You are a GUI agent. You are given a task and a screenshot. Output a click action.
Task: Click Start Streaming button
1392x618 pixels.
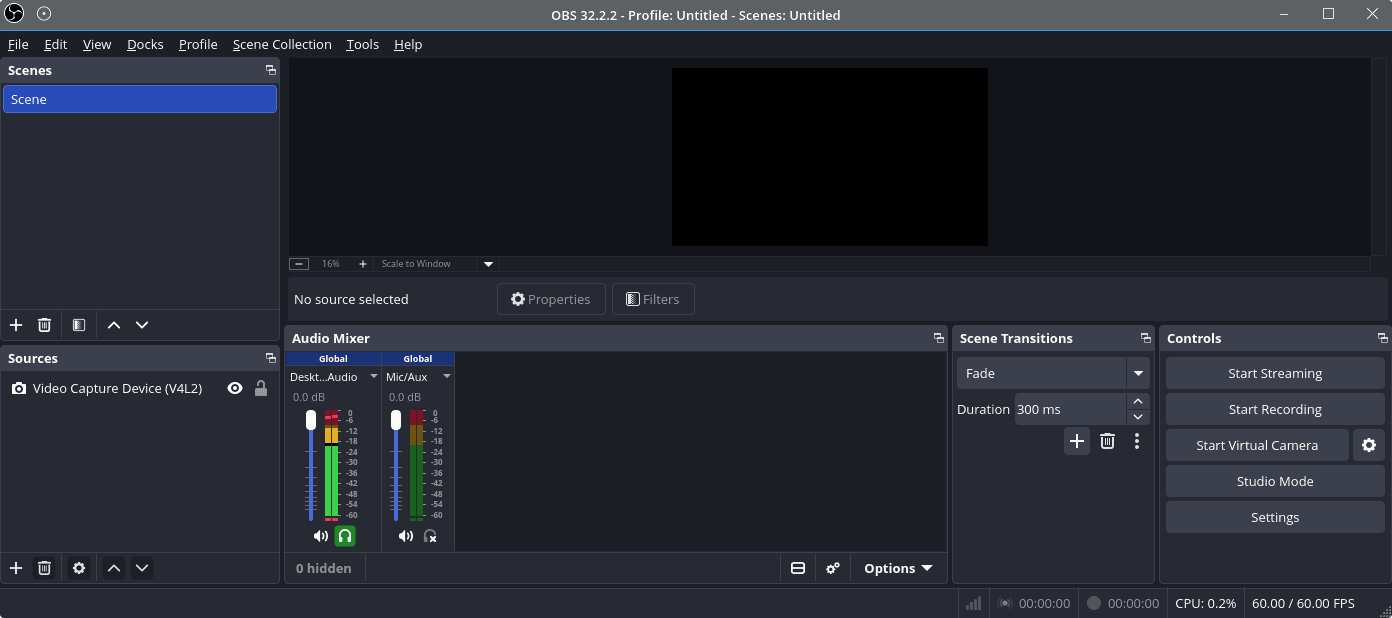1275,373
